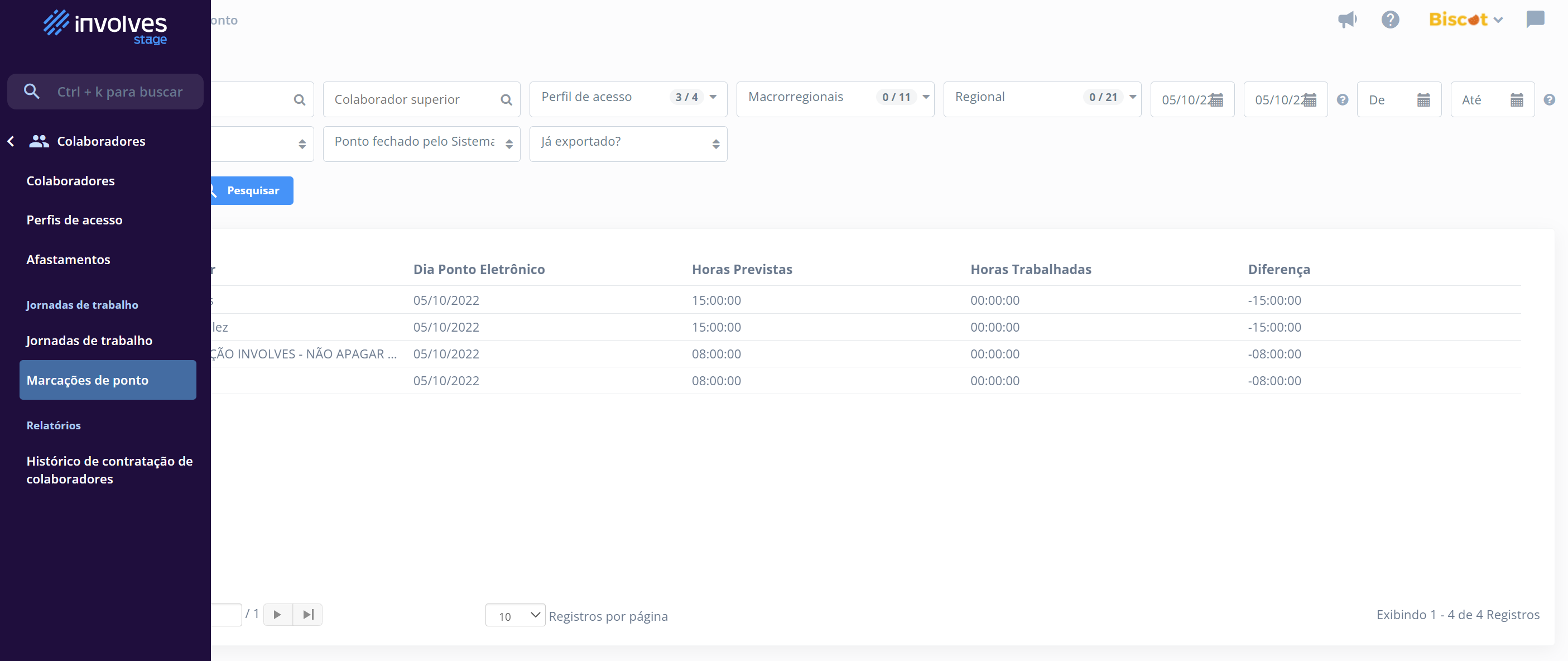Click the back chevron beside Colaboradores
This screenshot has height=661, width=1568.
(11, 141)
